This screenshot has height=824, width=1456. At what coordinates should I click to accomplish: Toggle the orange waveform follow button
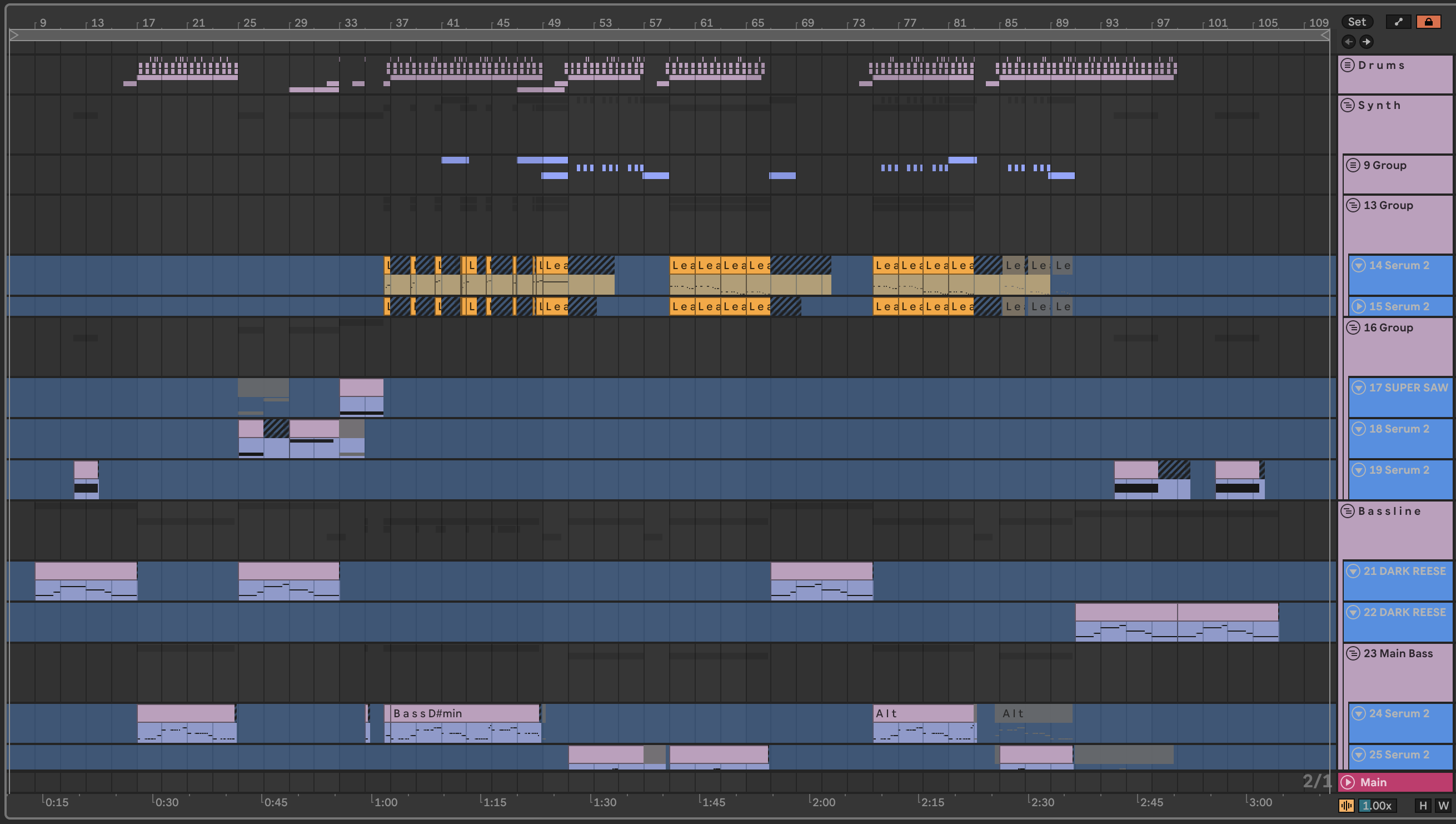tap(1347, 805)
